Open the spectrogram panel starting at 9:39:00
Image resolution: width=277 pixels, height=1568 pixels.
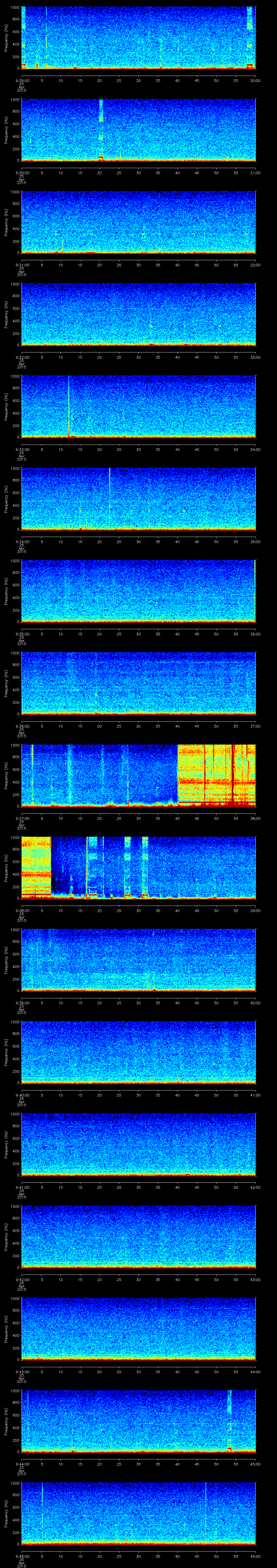point(138,960)
